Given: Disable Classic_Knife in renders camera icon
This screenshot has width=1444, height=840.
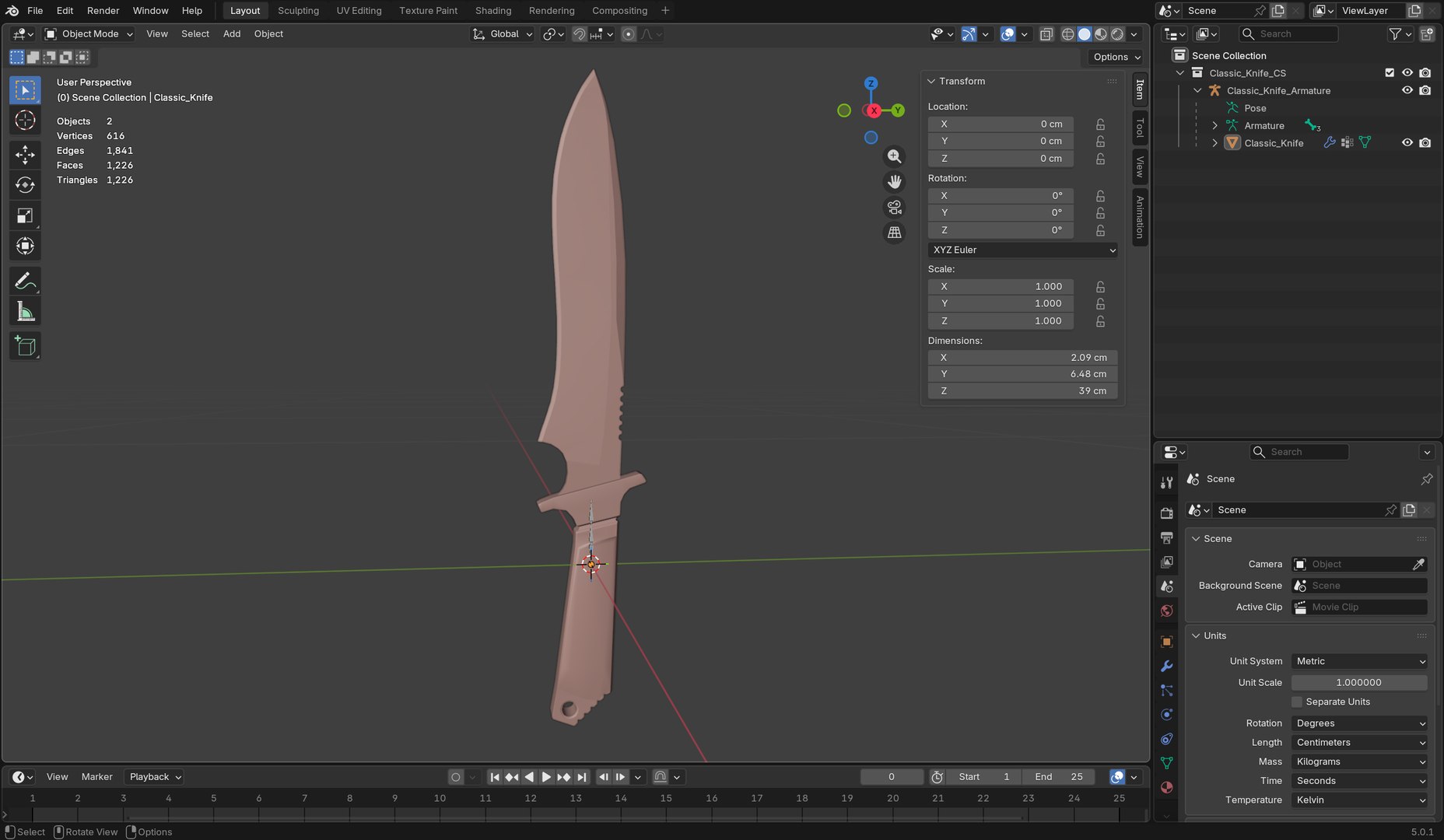Looking at the screenshot, I should coord(1425,143).
